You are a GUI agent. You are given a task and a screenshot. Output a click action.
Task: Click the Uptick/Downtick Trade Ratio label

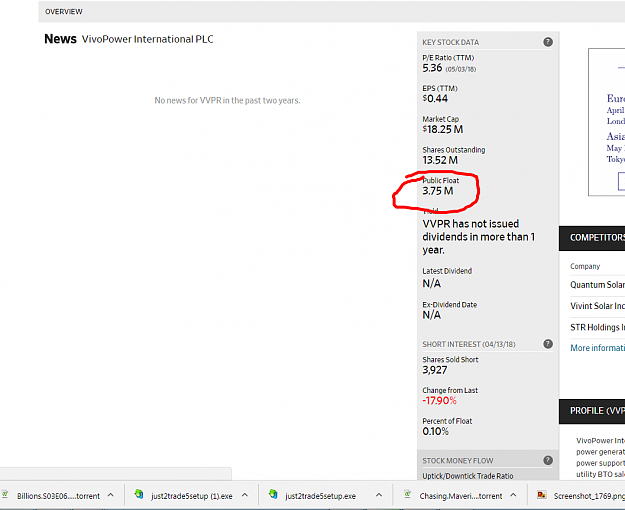coord(468,476)
